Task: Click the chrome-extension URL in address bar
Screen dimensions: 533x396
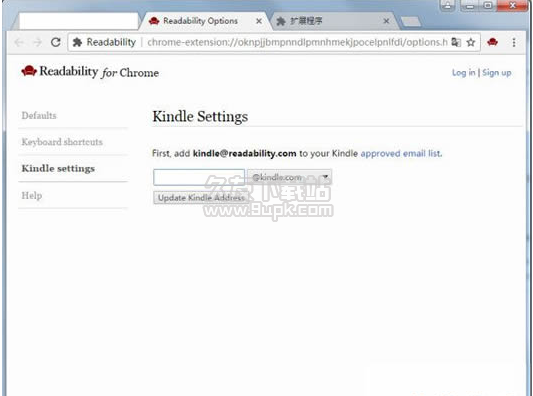Action: click(x=297, y=42)
